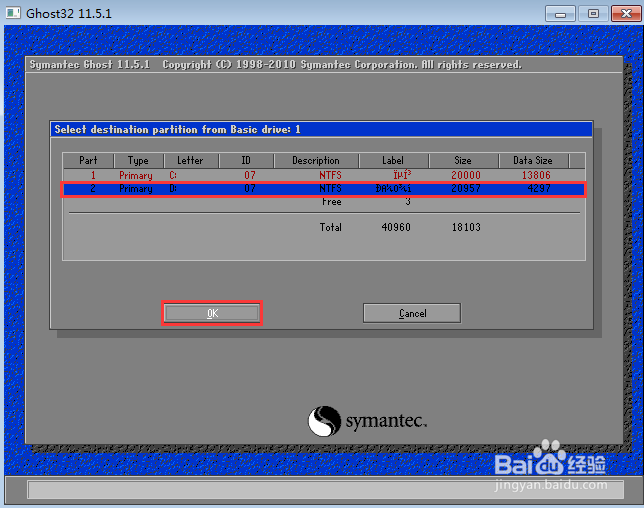Minimize the Ghost32 window
This screenshot has width=644, height=508.
pos(560,14)
